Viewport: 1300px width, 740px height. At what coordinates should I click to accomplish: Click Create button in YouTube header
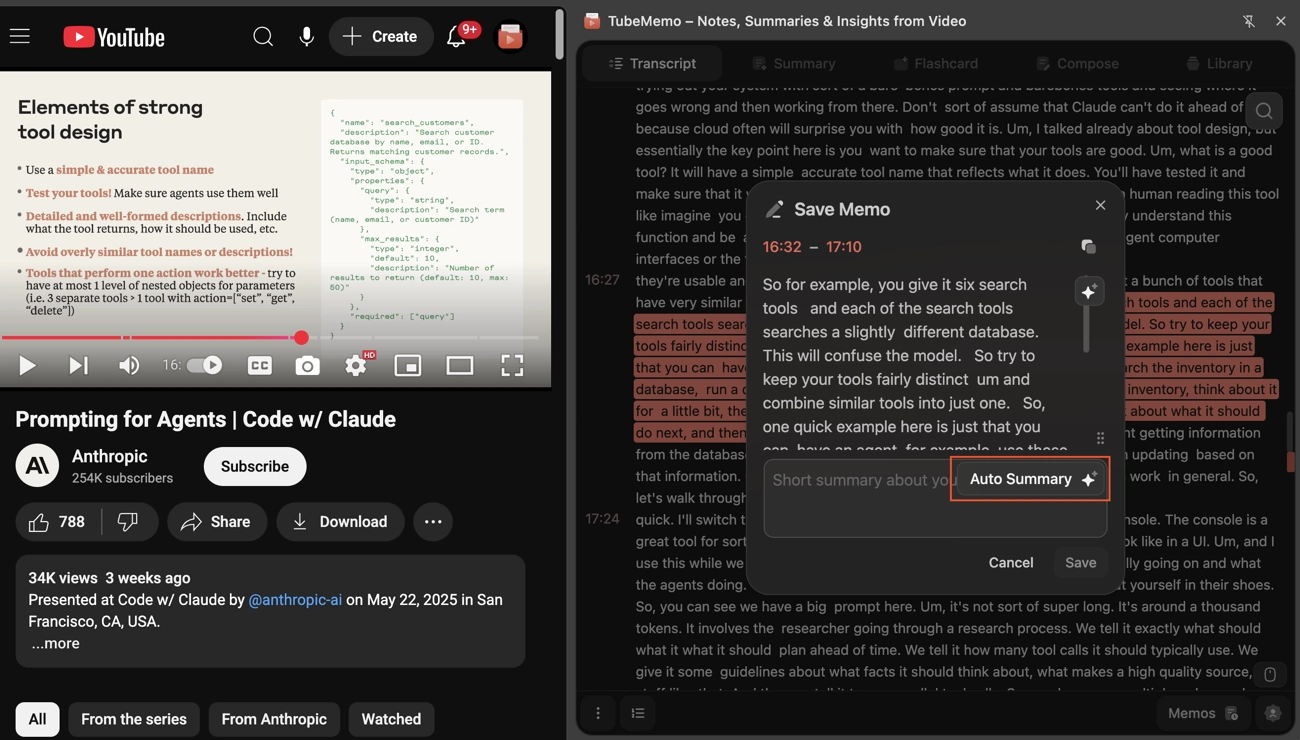[x=381, y=37]
